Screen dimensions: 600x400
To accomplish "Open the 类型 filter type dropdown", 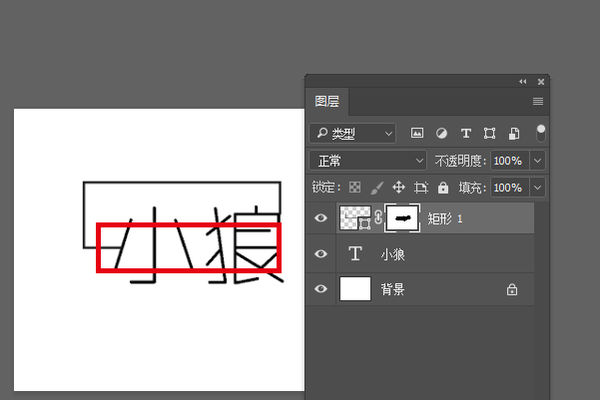I will pos(352,134).
